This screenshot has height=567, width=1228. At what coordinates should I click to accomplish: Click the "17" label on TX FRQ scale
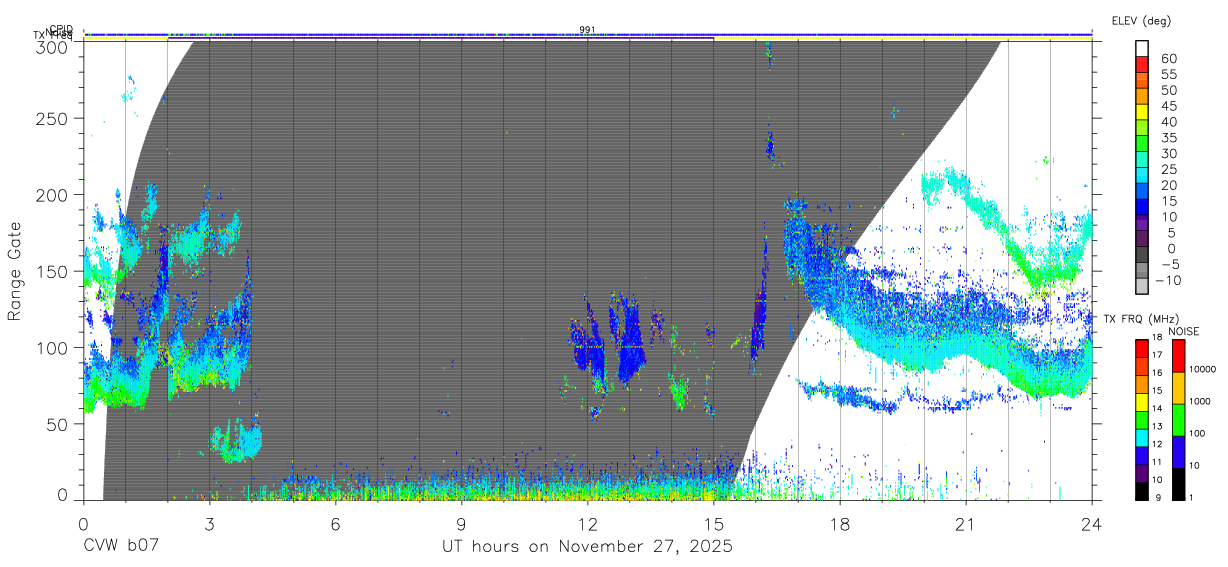(1157, 357)
